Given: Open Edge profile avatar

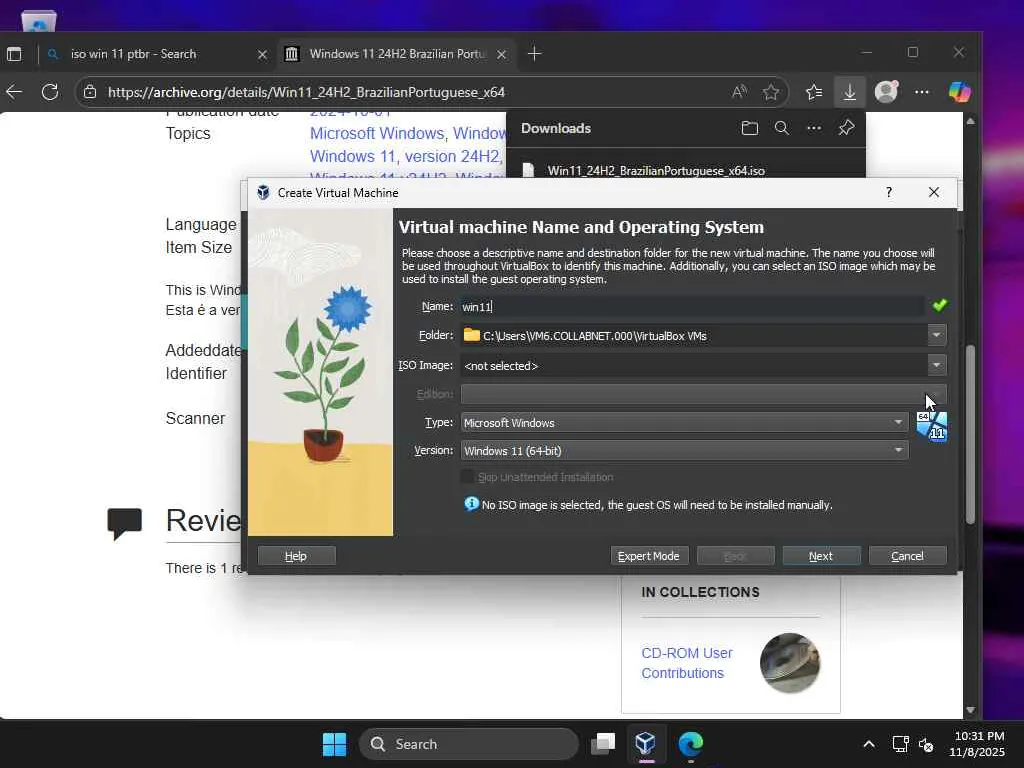Looking at the screenshot, I should (x=886, y=91).
